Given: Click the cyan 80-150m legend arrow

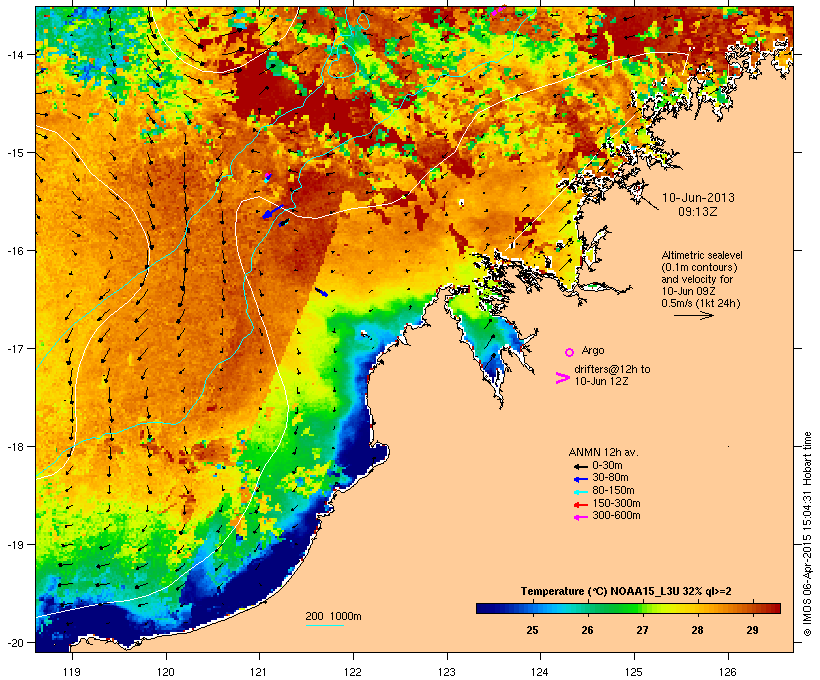Looking at the screenshot, I should point(580,492).
